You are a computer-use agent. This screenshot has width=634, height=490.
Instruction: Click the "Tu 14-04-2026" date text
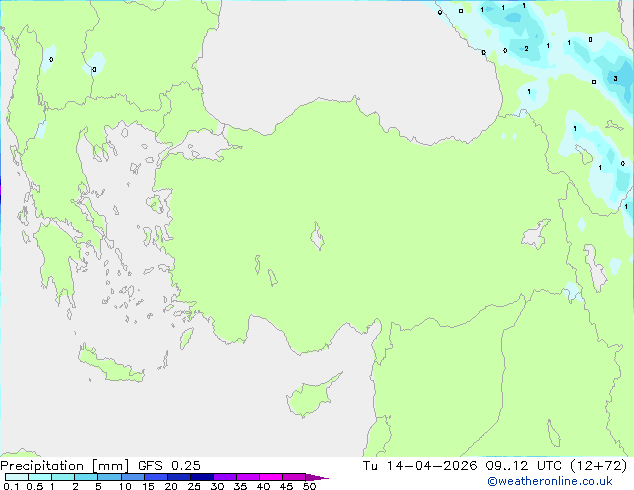tap(420, 466)
